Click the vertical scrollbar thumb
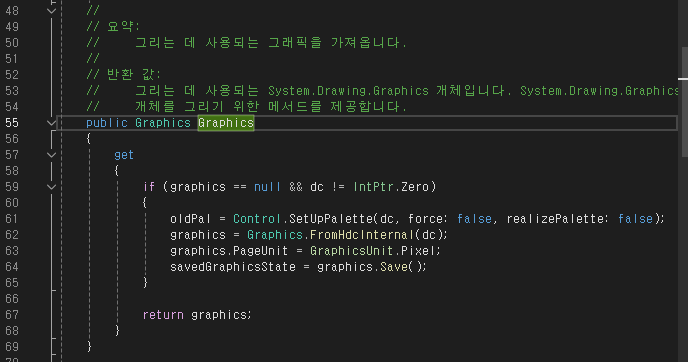Image resolution: width=688 pixels, height=362 pixels. pyautogui.click(x=684, y=102)
